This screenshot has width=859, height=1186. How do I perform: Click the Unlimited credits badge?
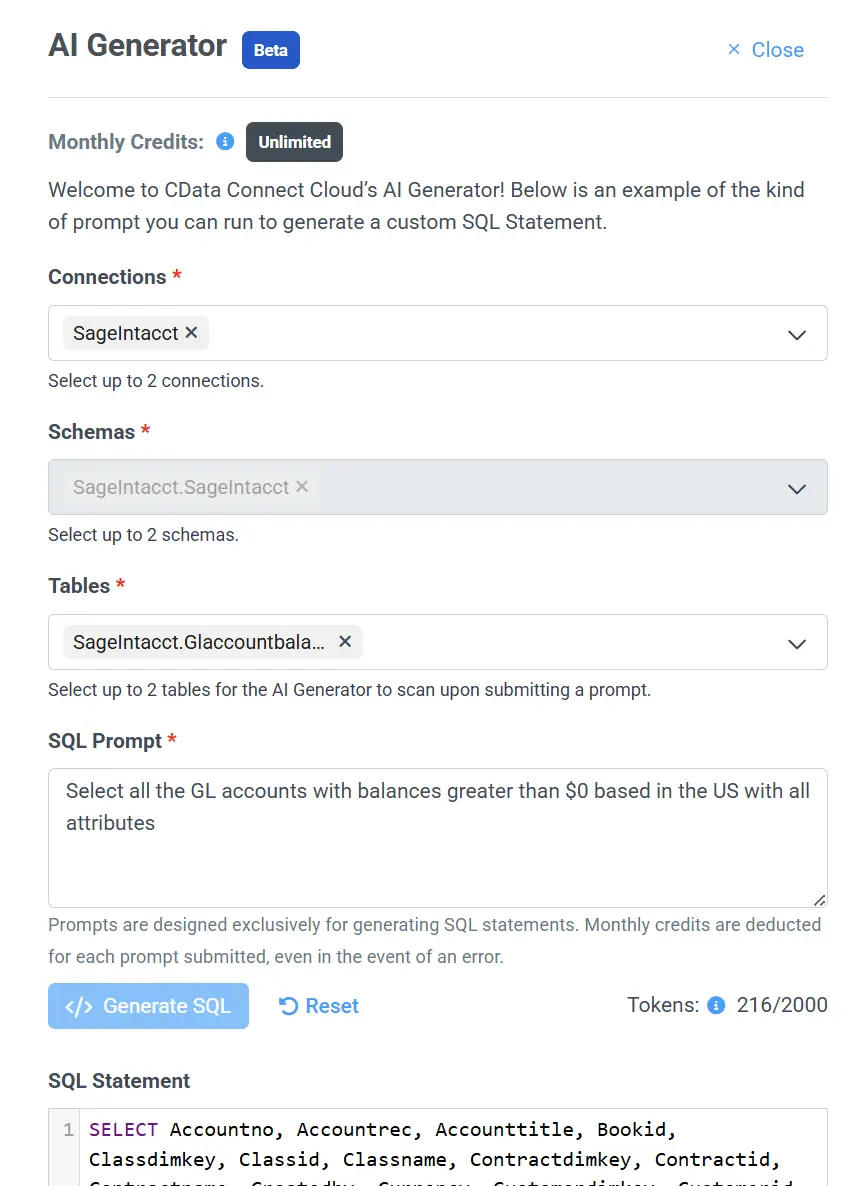pyautogui.click(x=294, y=141)
